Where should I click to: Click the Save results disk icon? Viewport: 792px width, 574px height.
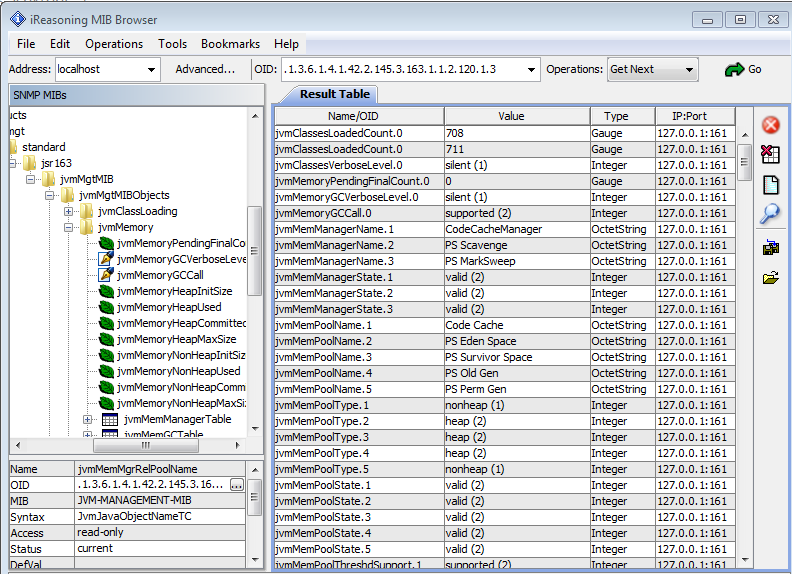coord(770,248)
